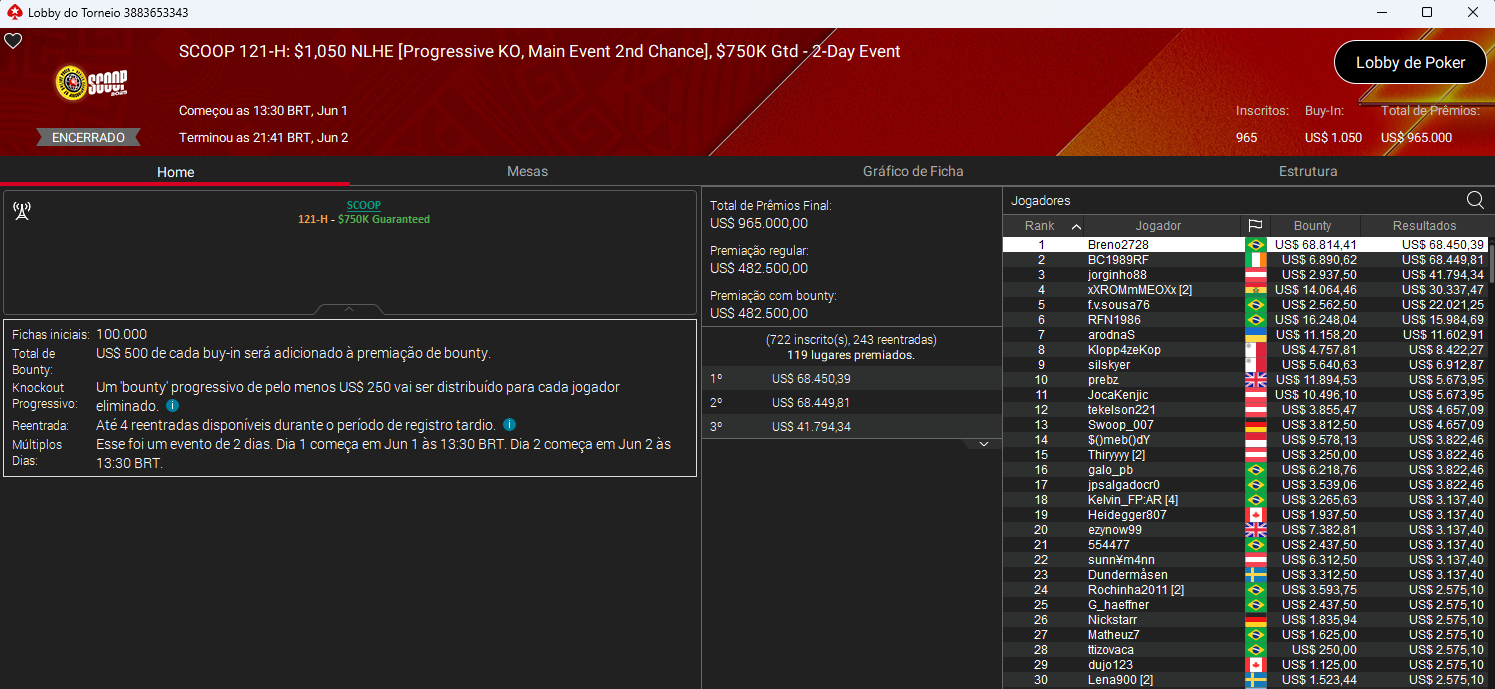
Task: Click the ENCERRADO status badge
Action: pos(88,137)
